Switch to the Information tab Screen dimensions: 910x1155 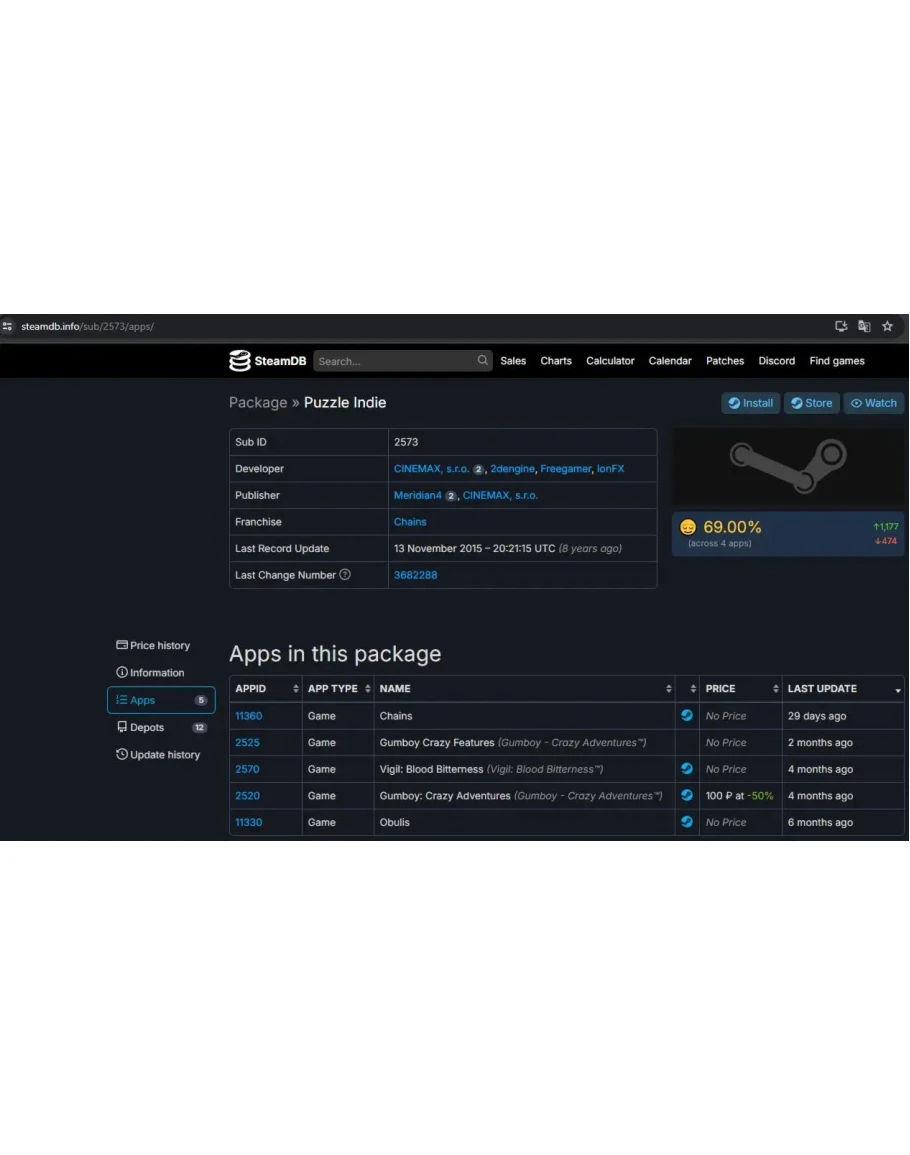(150, 673)
